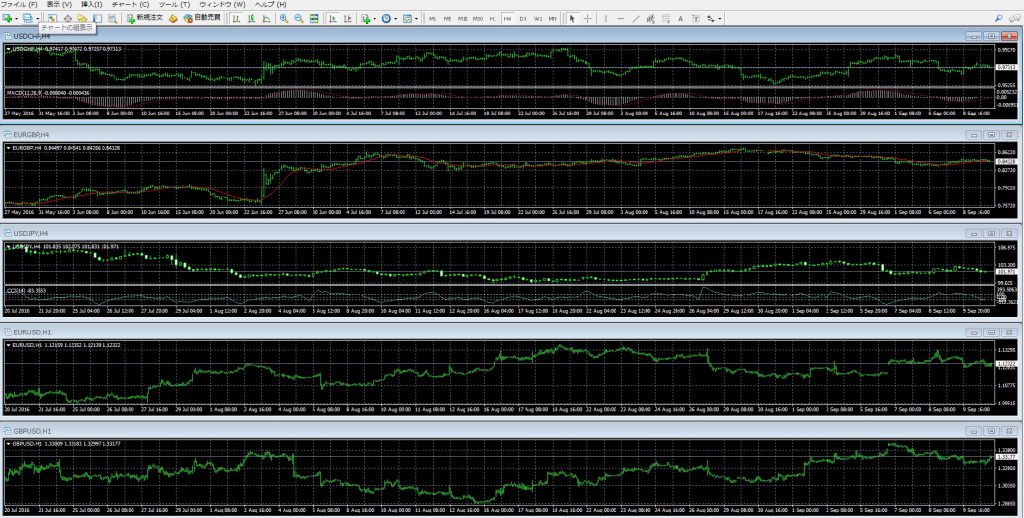Image resolution: width=1024 pixels, height=518 pixels.
Task: Open the chat bubbles icon
Action: [x=1014, y=18]
